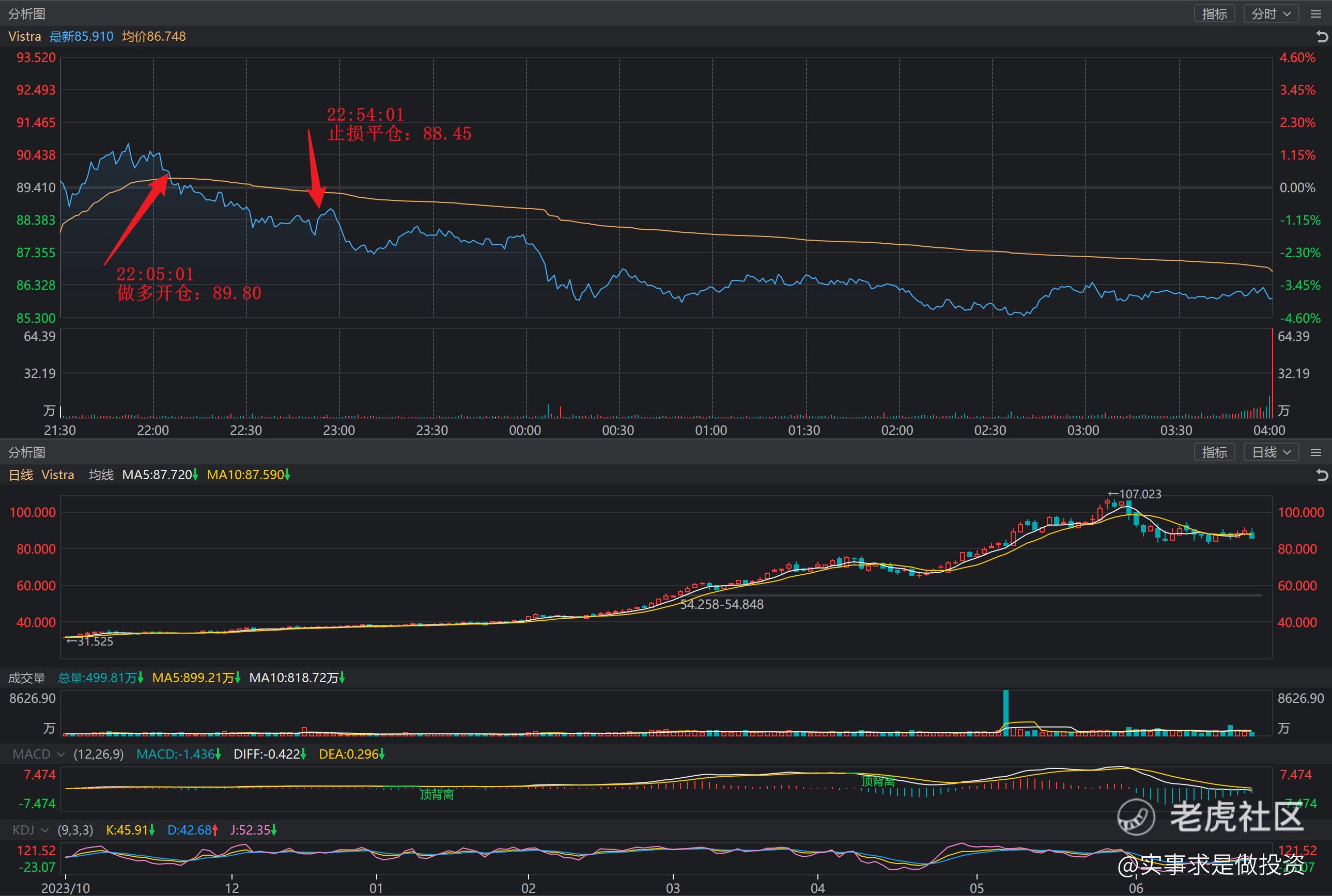This screenshot has width=1332, height=896.
Task: Click the 均价86.748 average price label
Action: [x=154, y=37]
